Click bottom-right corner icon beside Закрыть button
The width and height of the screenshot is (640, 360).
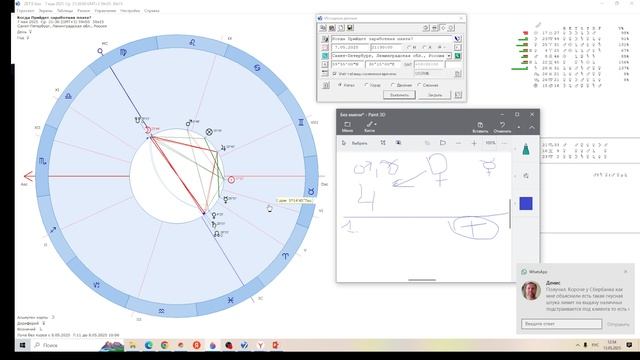pyautogui.click(x=458, y=95)
